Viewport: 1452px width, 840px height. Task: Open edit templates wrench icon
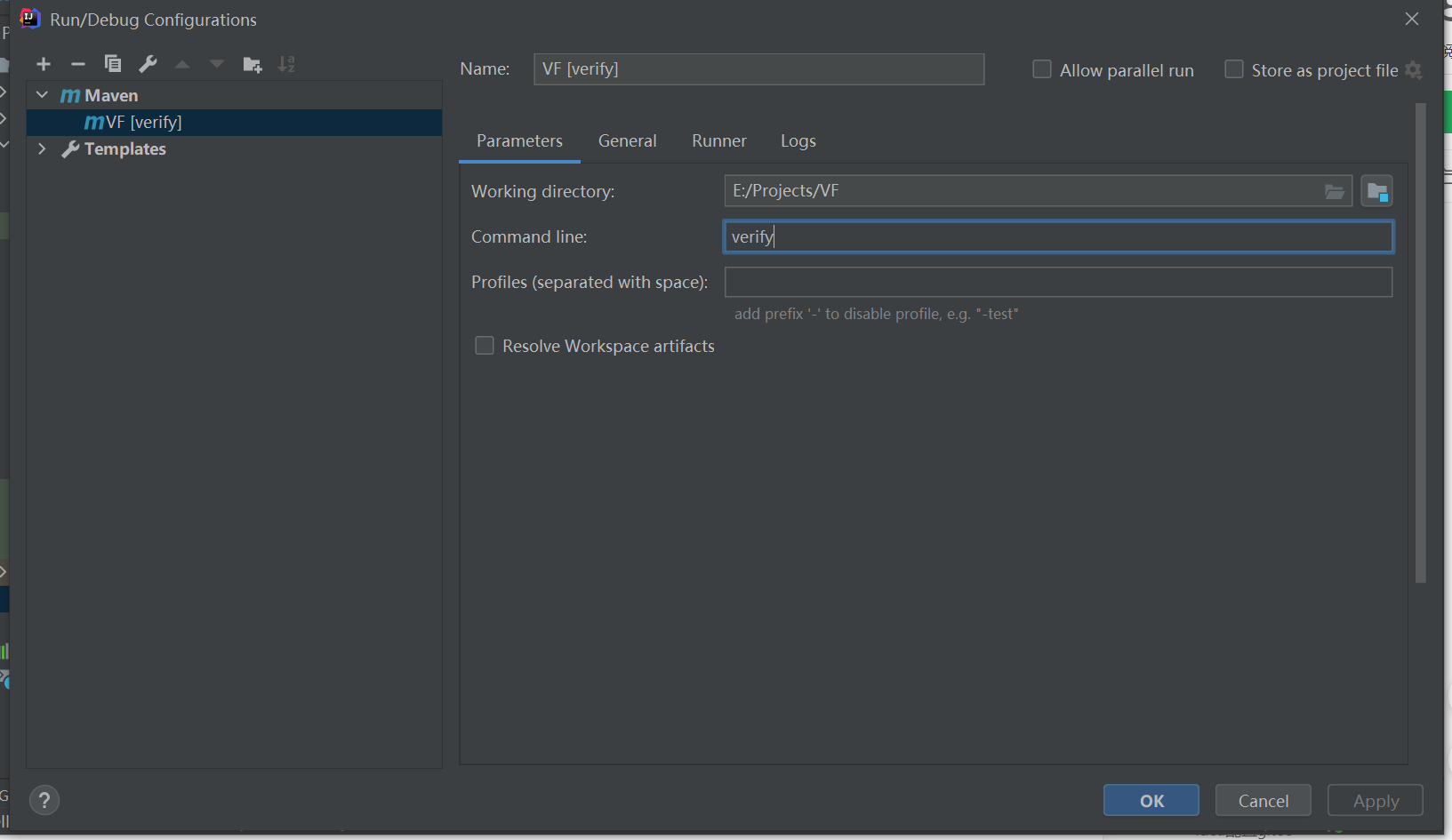[x=148, y=64]
